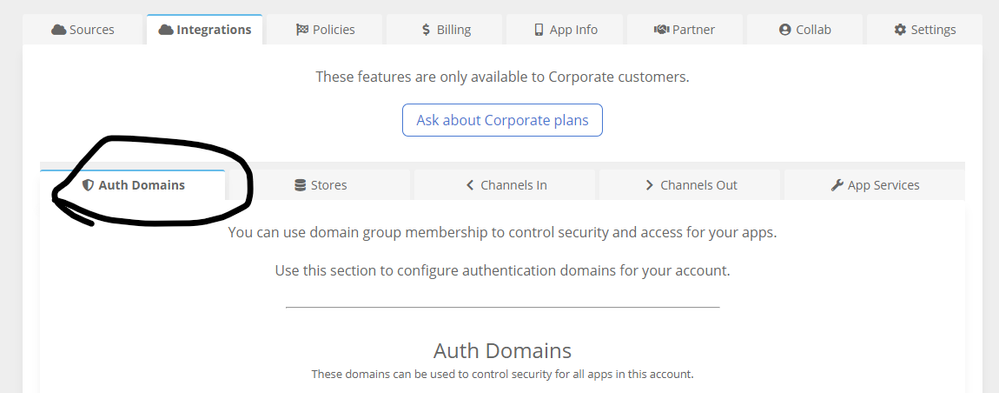Click the flag icon on Policies
The height and width of the screenshot is (393, 999).
tap(302, 30)
